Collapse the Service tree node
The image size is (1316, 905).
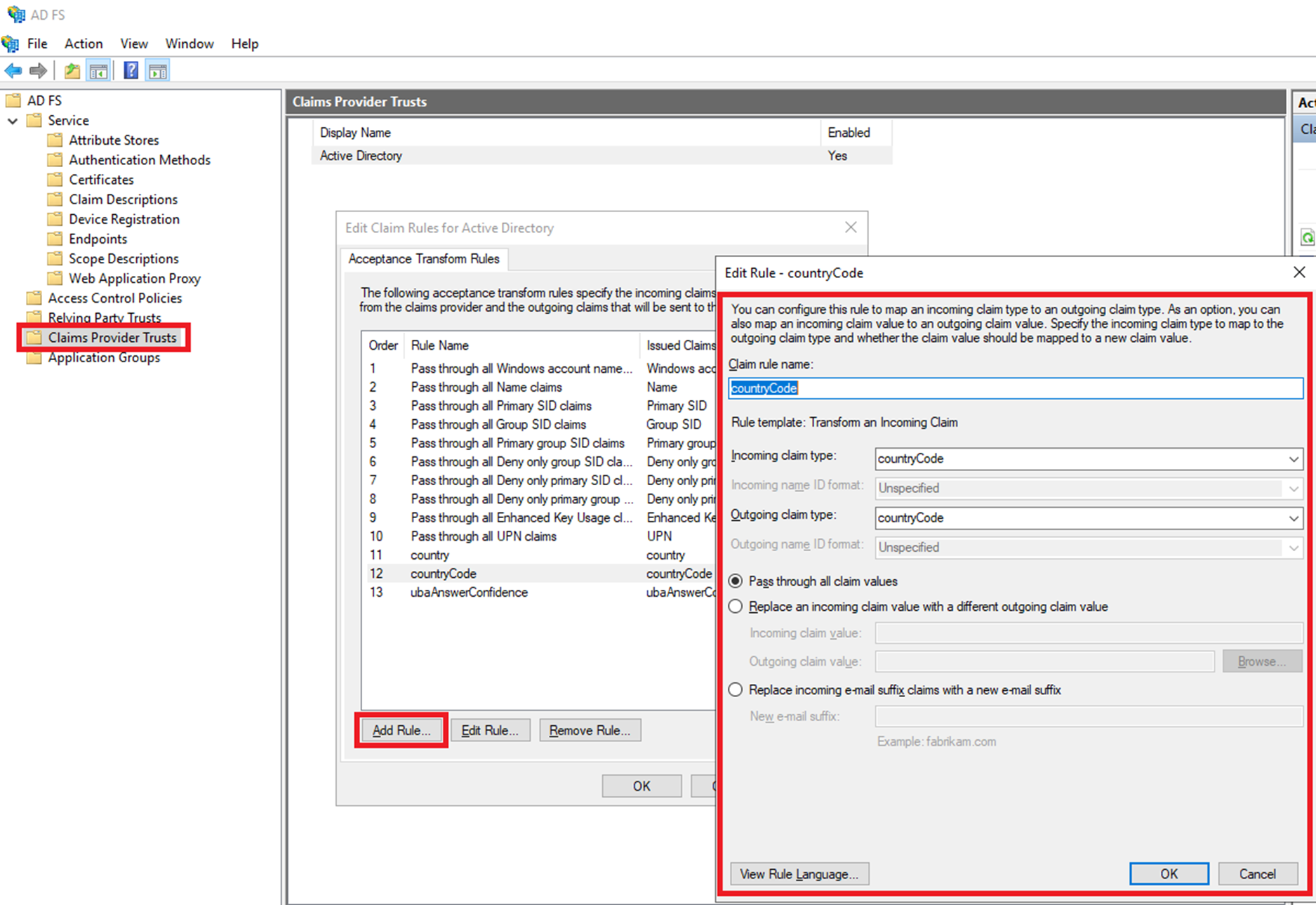[13, 121]
